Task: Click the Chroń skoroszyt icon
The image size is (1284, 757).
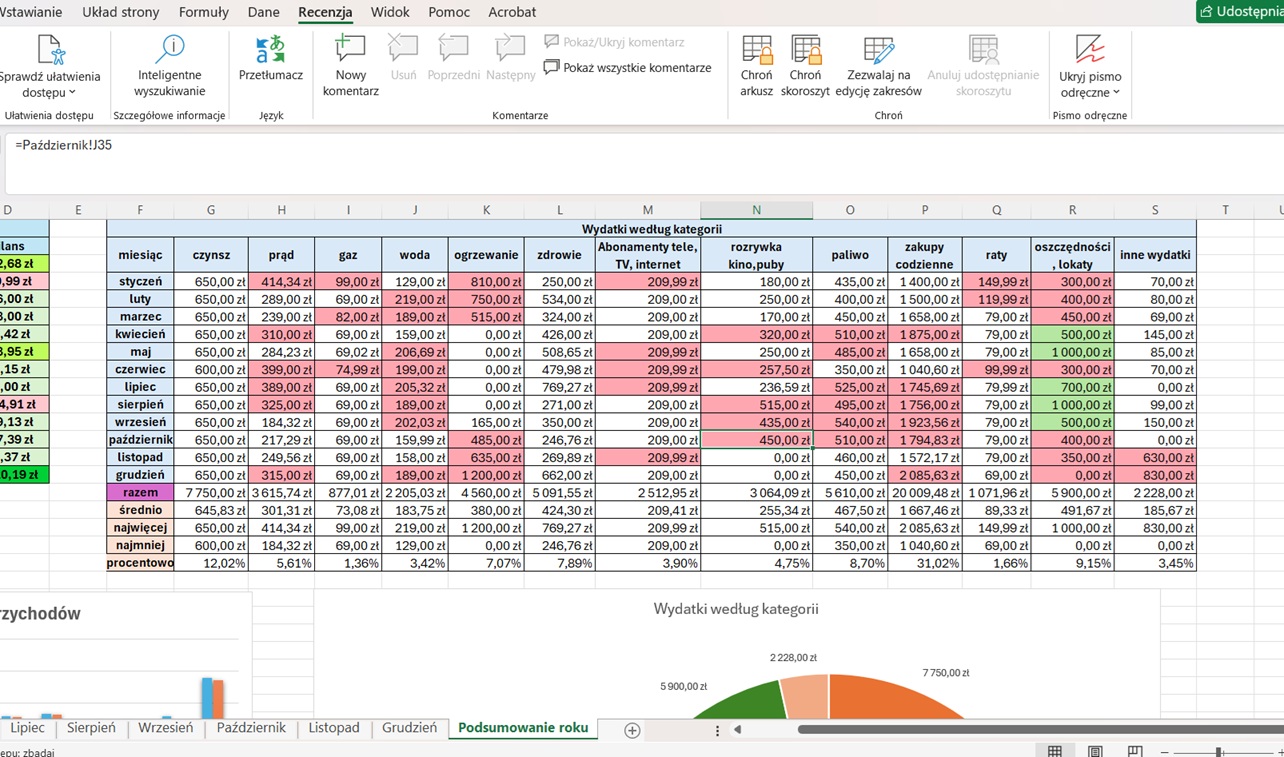Action: pos(805,66)
